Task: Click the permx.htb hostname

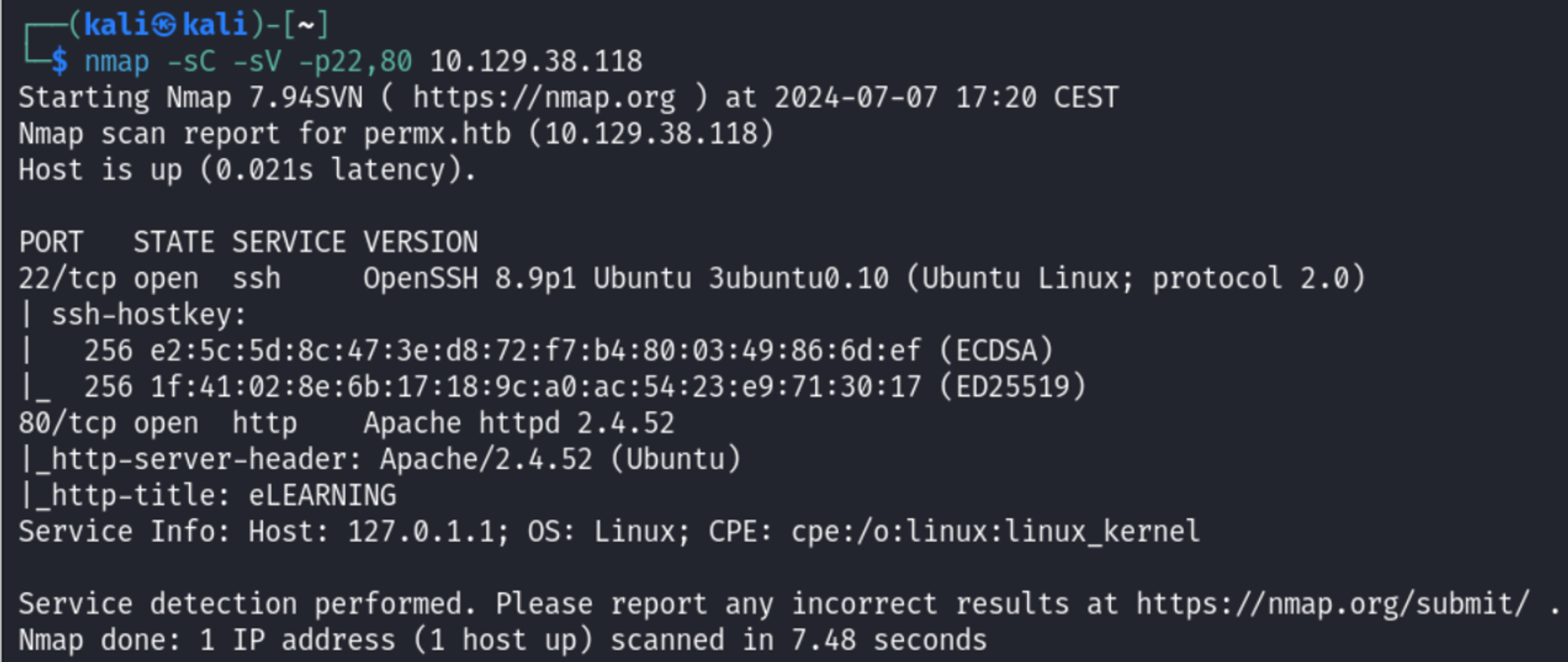Action: tap(437, 134)
